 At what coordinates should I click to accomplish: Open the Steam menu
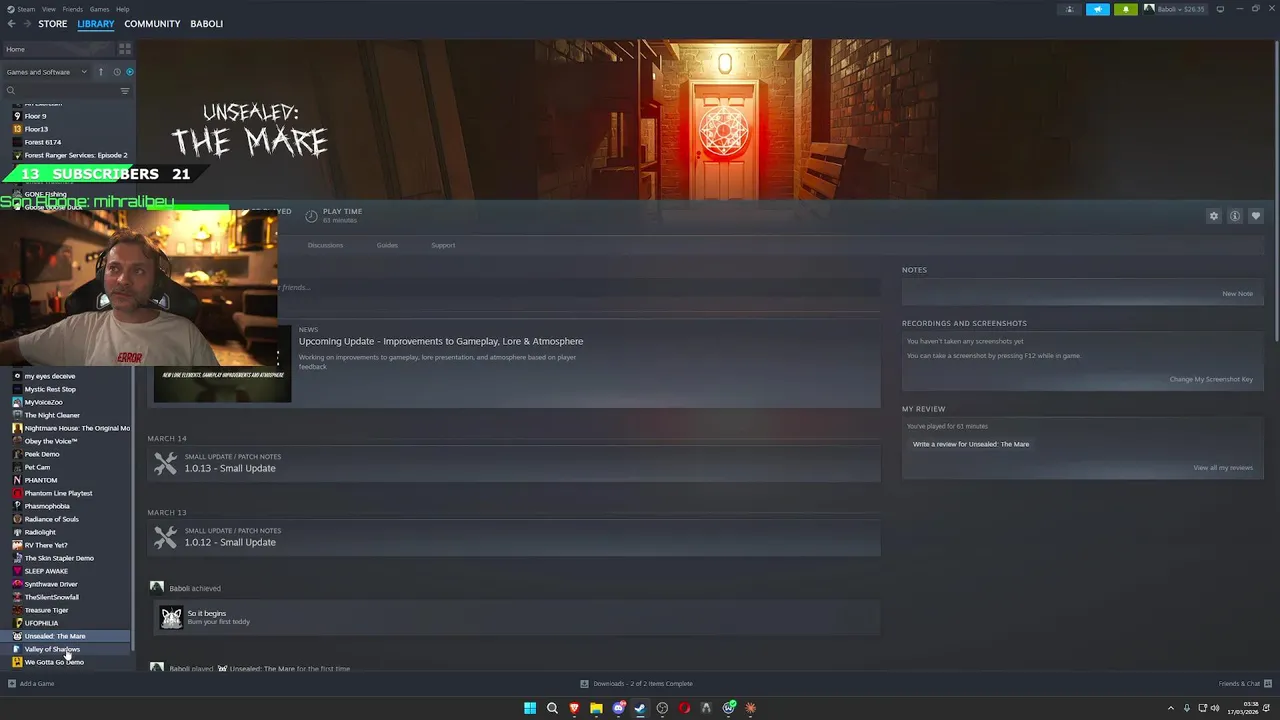pos(24,9)
